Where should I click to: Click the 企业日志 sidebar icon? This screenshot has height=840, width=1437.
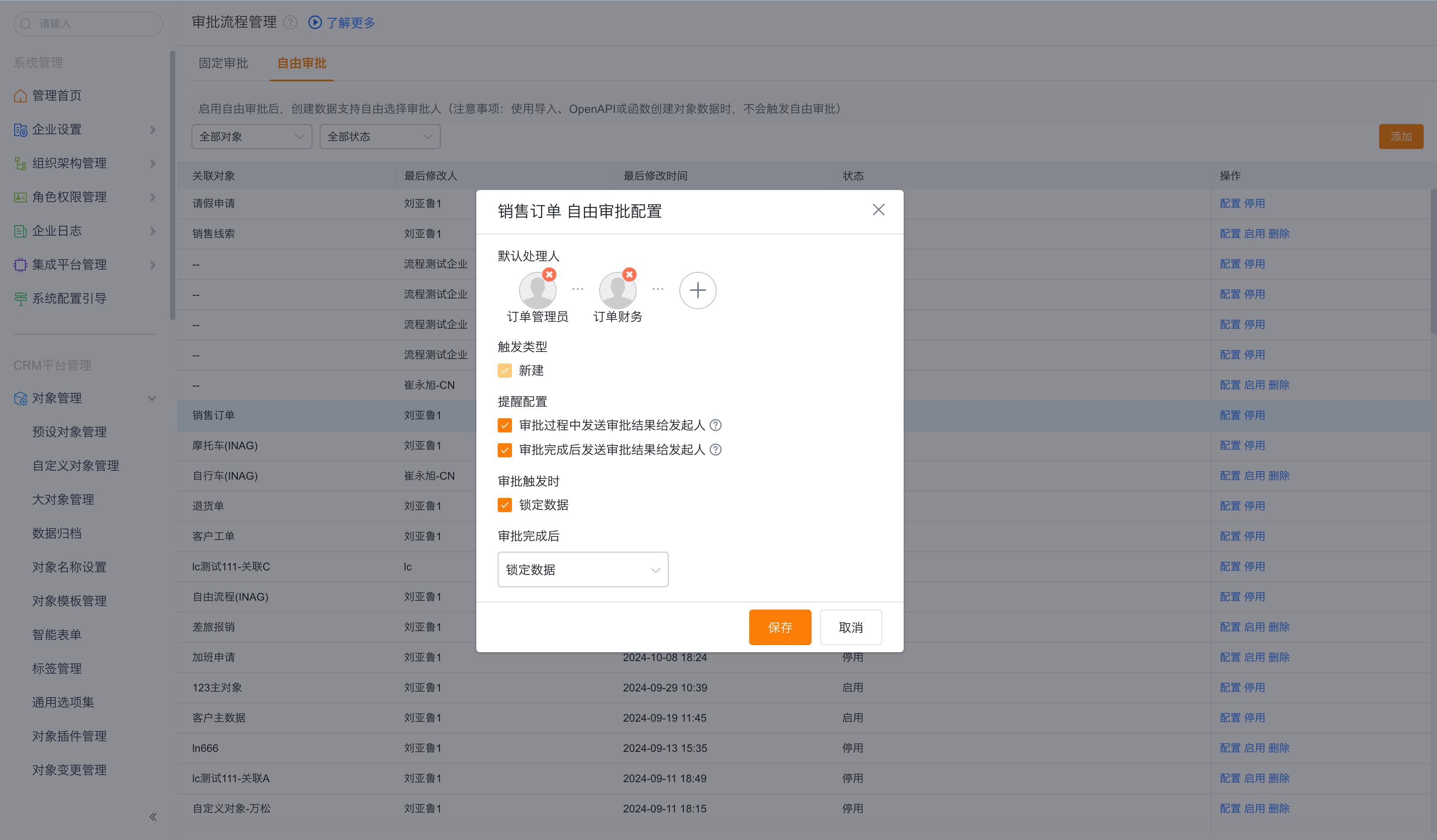20,231
